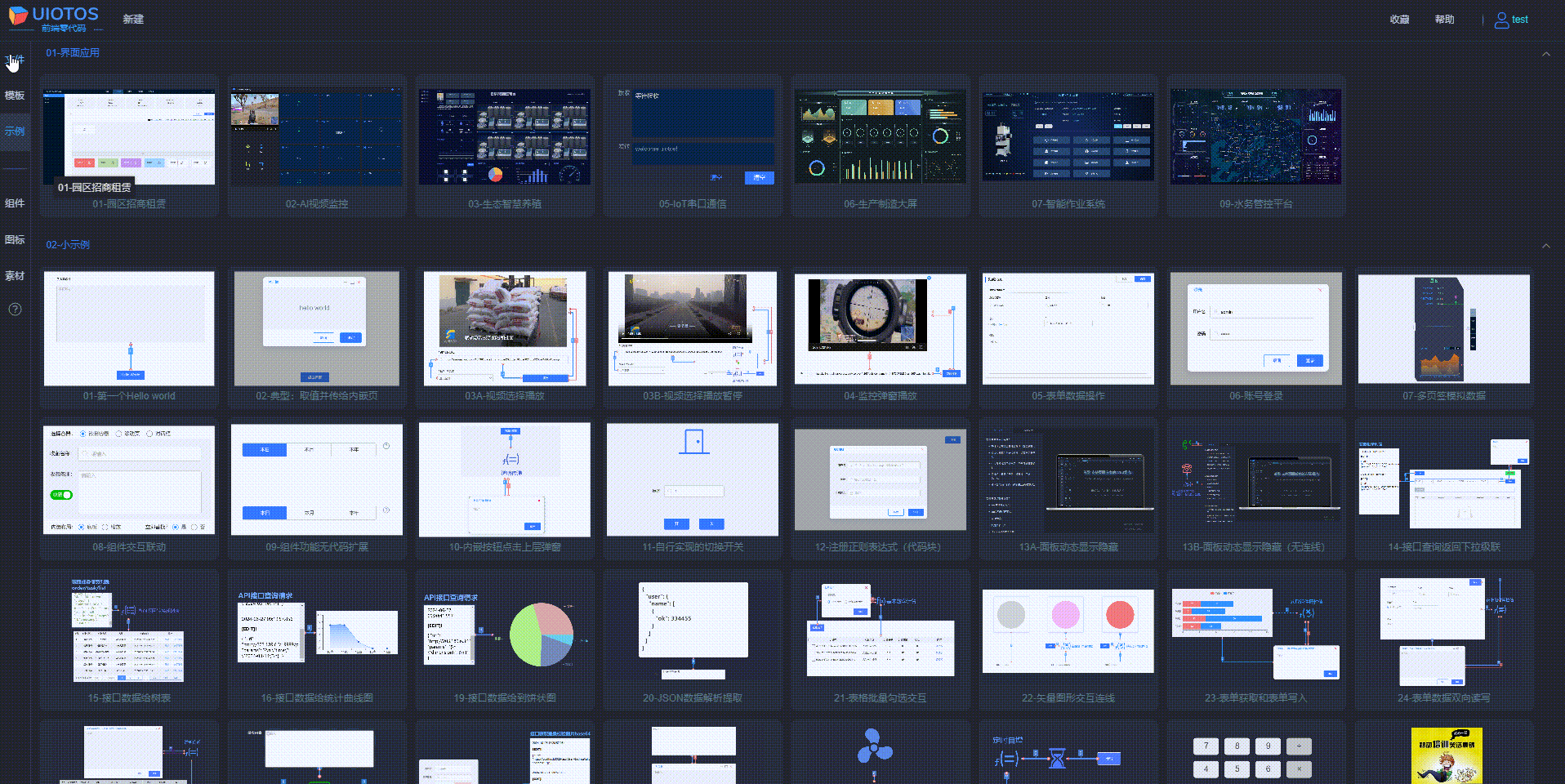Open the 12-注册正则表达式 example thumbnail
Screen dimensions: 1565x784
881,479
